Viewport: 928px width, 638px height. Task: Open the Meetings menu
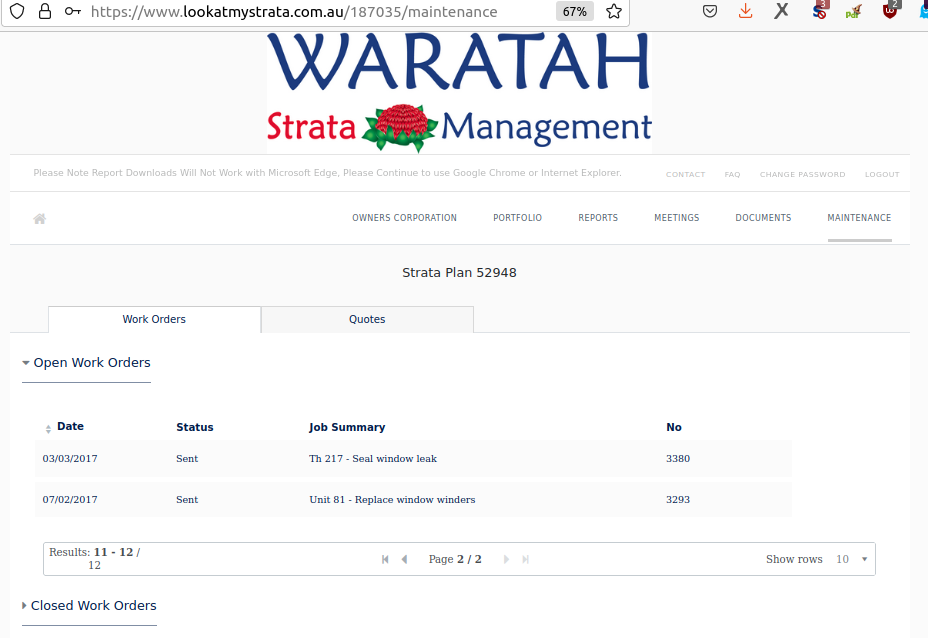point(676,218)
